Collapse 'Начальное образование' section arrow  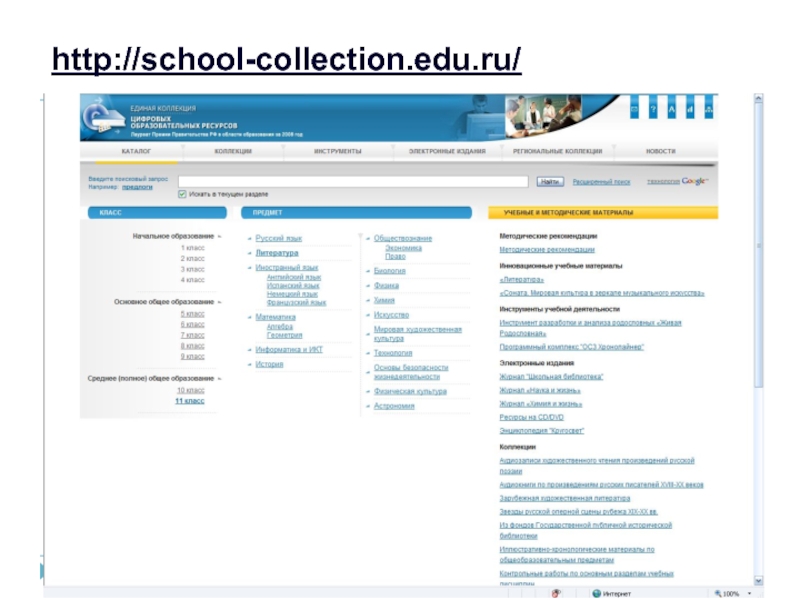[219, 236]
